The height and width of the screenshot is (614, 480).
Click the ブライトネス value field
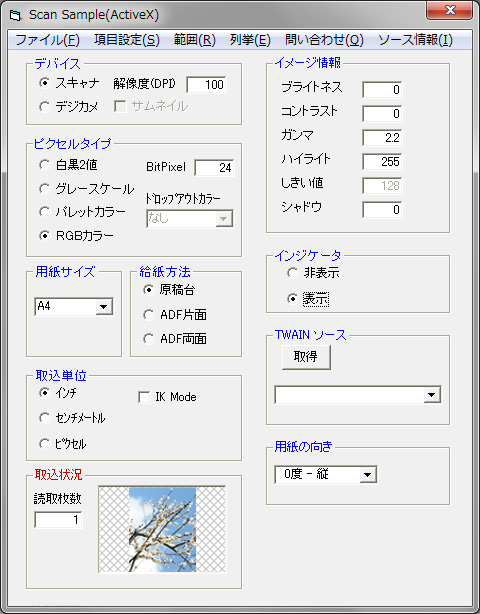tap(382, 90)
